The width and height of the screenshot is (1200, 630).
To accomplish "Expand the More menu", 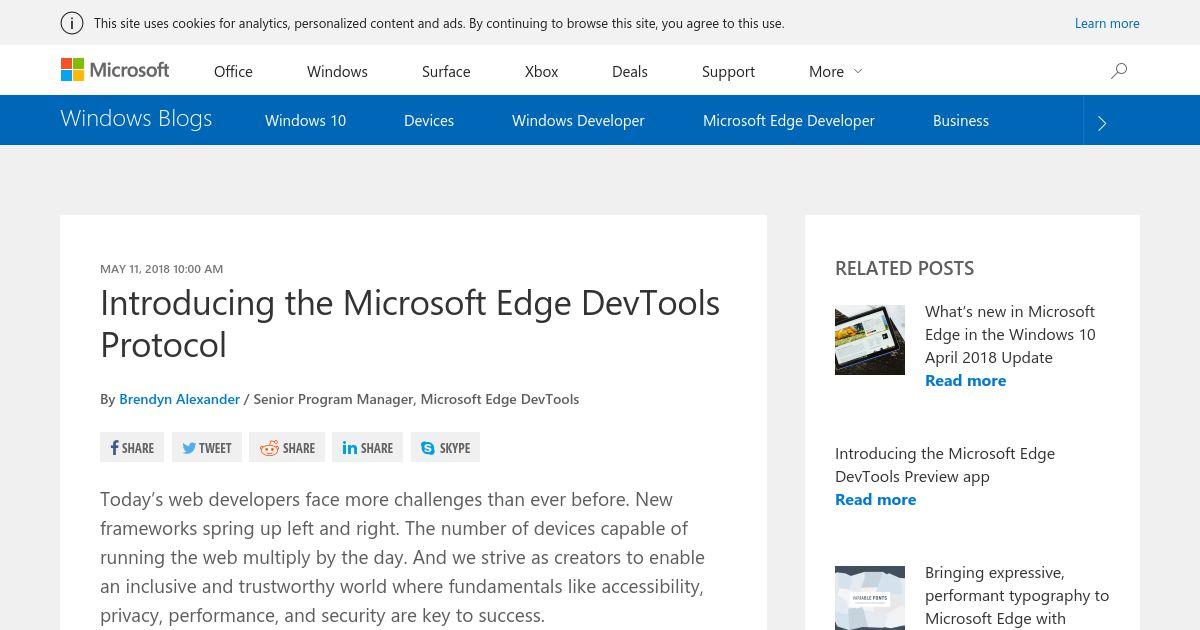I will pos(835,71).
